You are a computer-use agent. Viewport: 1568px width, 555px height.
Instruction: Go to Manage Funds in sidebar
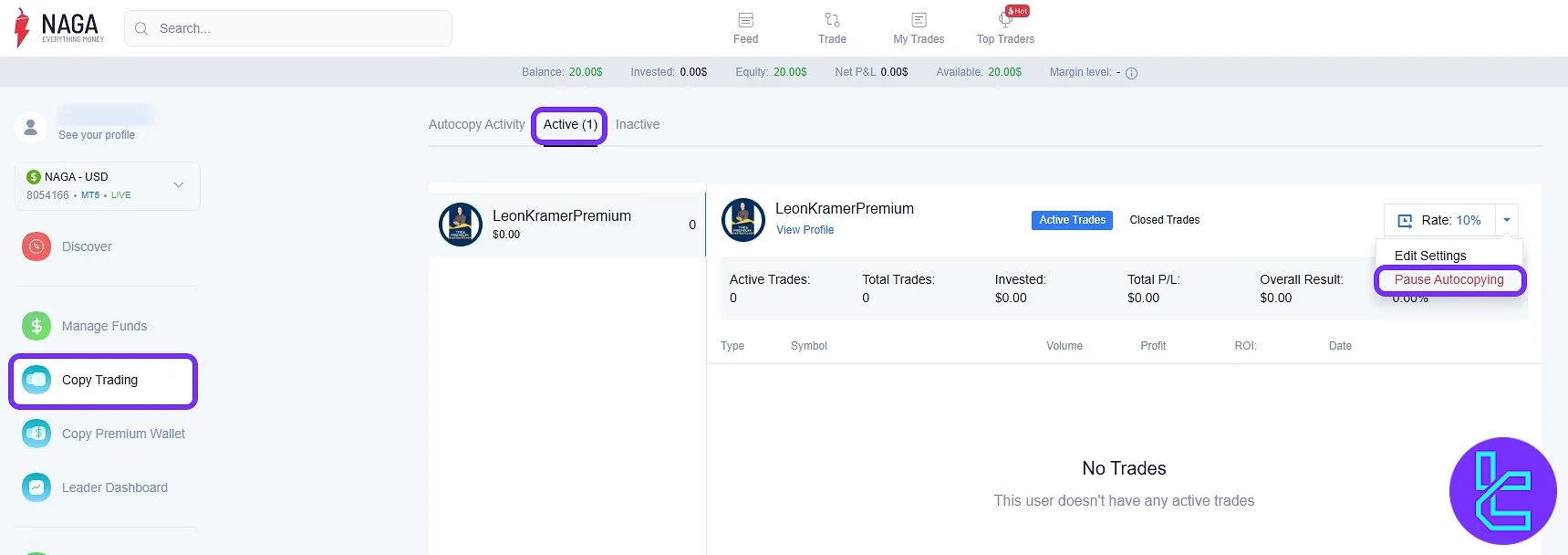[104, 326]
